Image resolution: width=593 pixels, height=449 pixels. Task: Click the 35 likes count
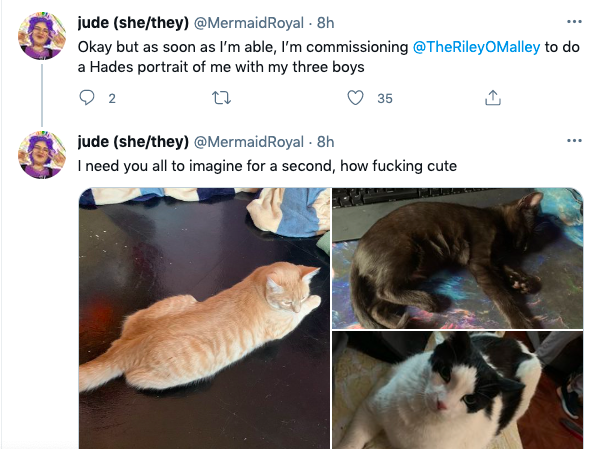click(385, 99)
